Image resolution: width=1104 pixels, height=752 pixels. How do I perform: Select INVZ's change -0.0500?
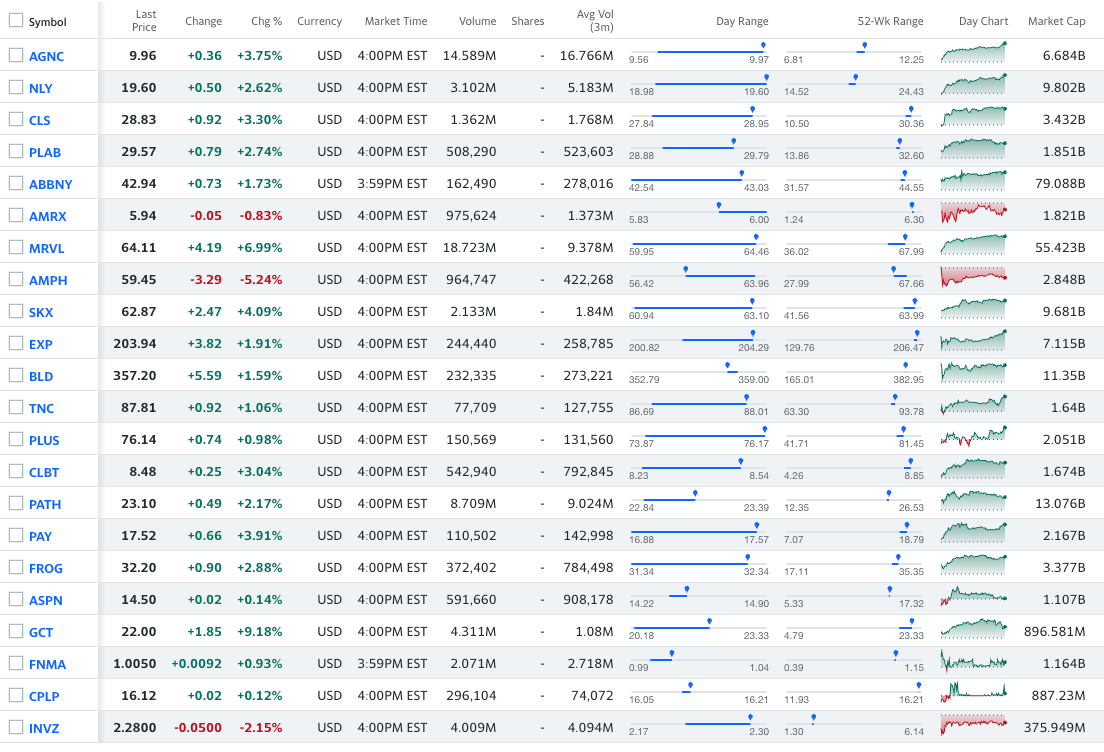point(198,728)
